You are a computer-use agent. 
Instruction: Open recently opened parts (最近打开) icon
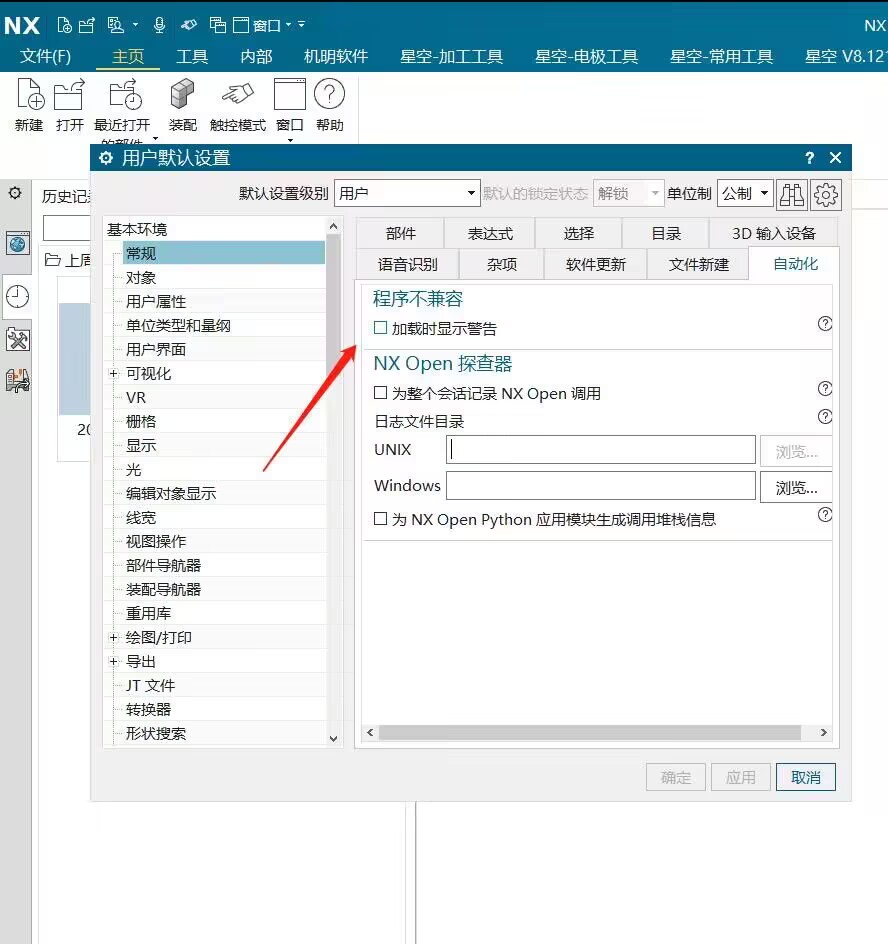(x=125, y=95)
